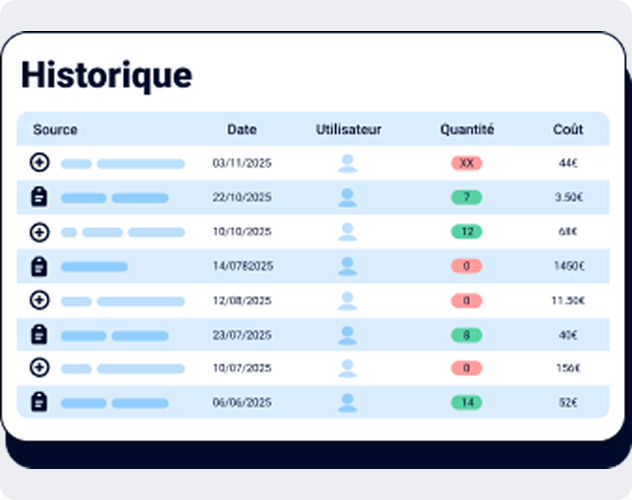Click the red 0 badge in the 1450€ row
The width and height of the screenshot is (632, 500).
(466, 266)
